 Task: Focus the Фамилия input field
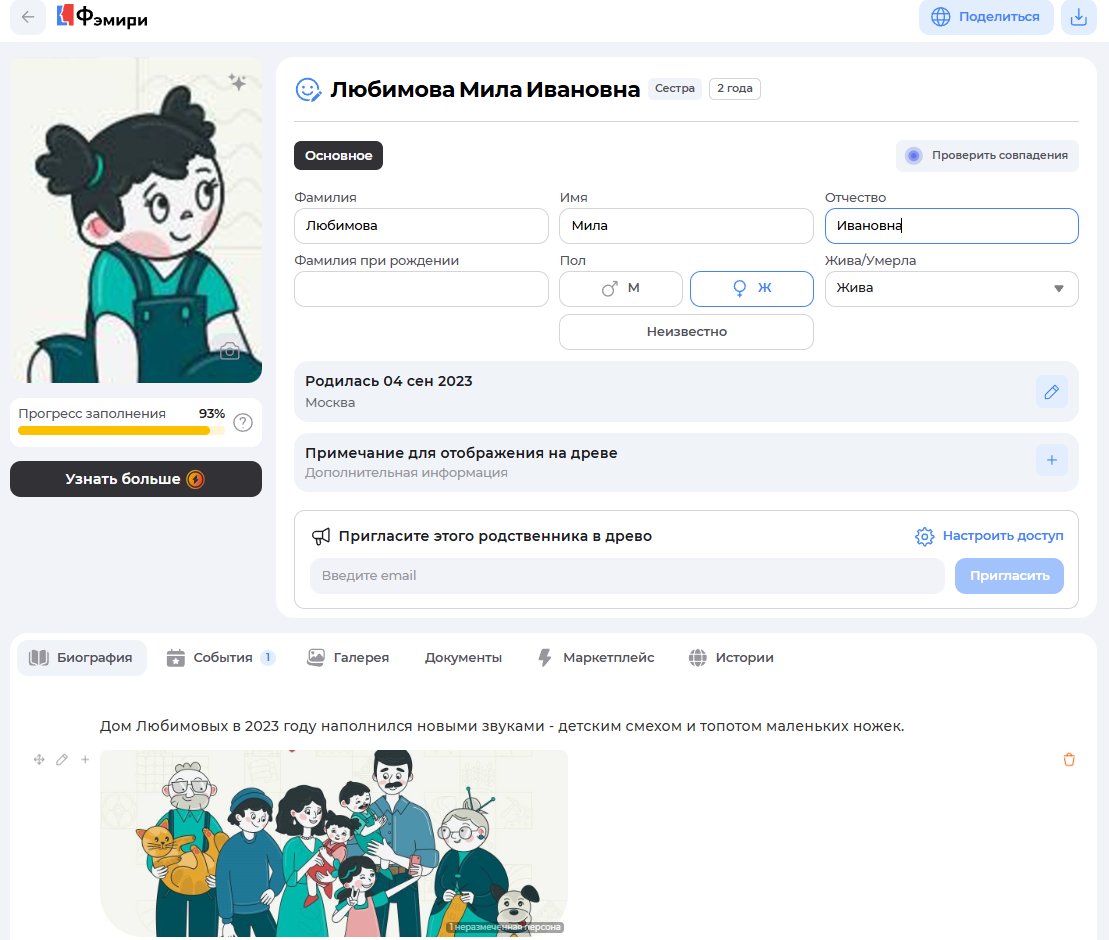click(421, 226)
